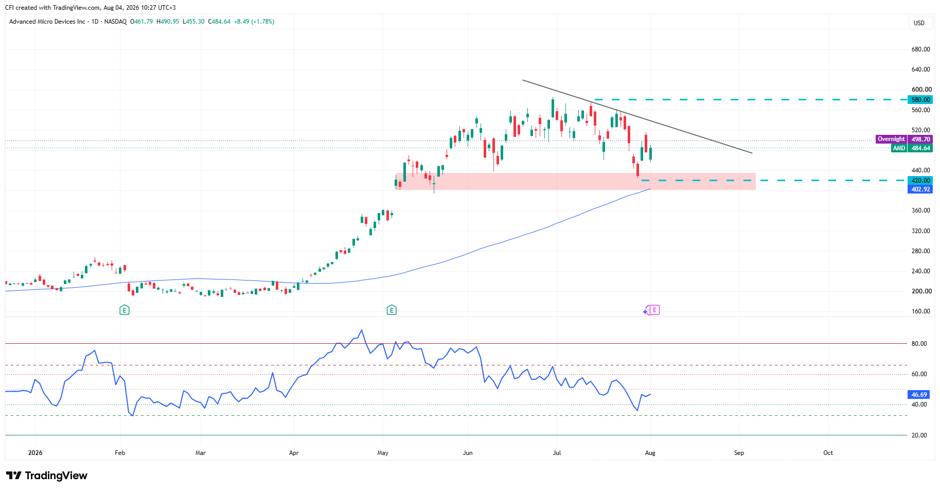
Task: Click the 640.00 price axis label
Action: tap(920, 70)
